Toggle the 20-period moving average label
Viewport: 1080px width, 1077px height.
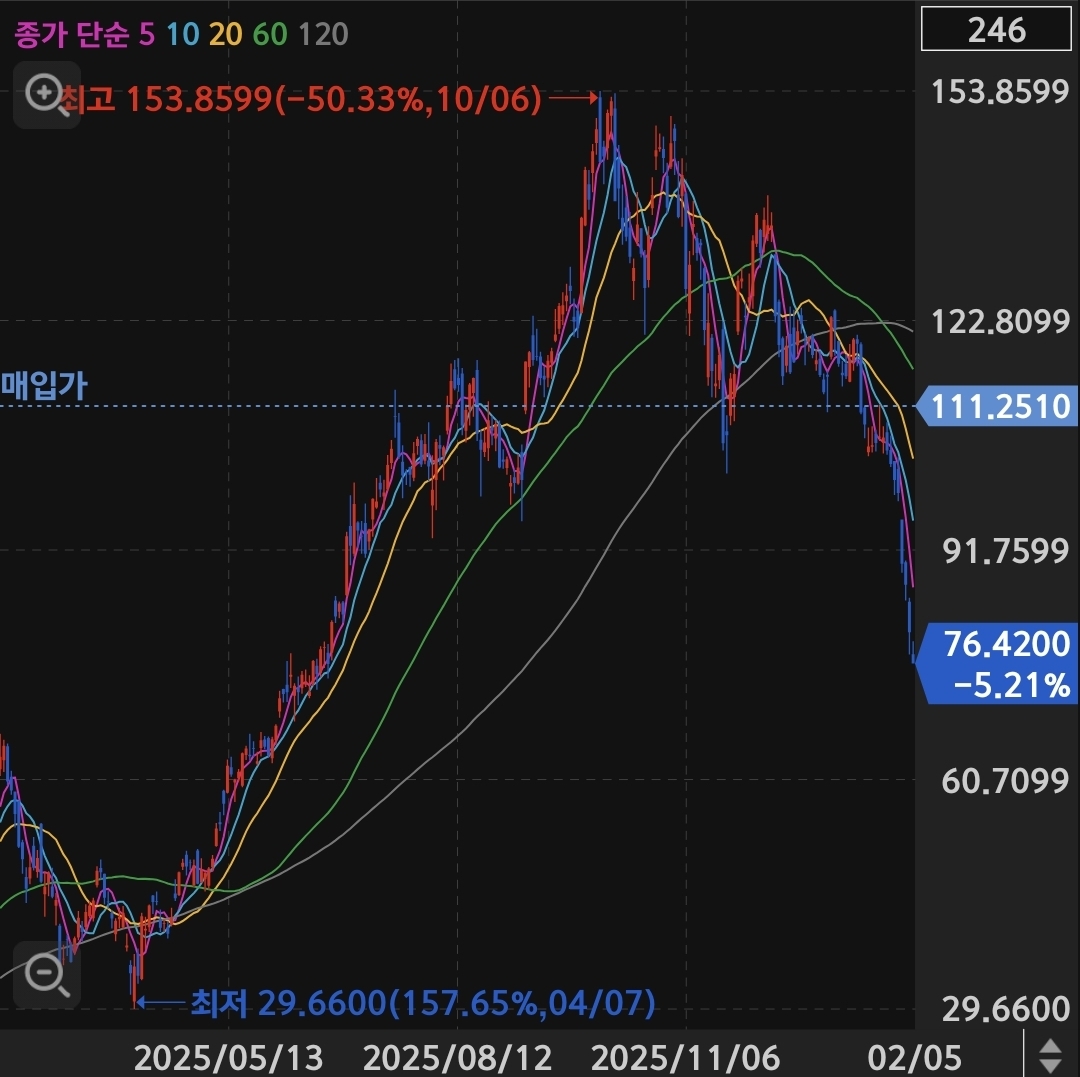point(226,34)
